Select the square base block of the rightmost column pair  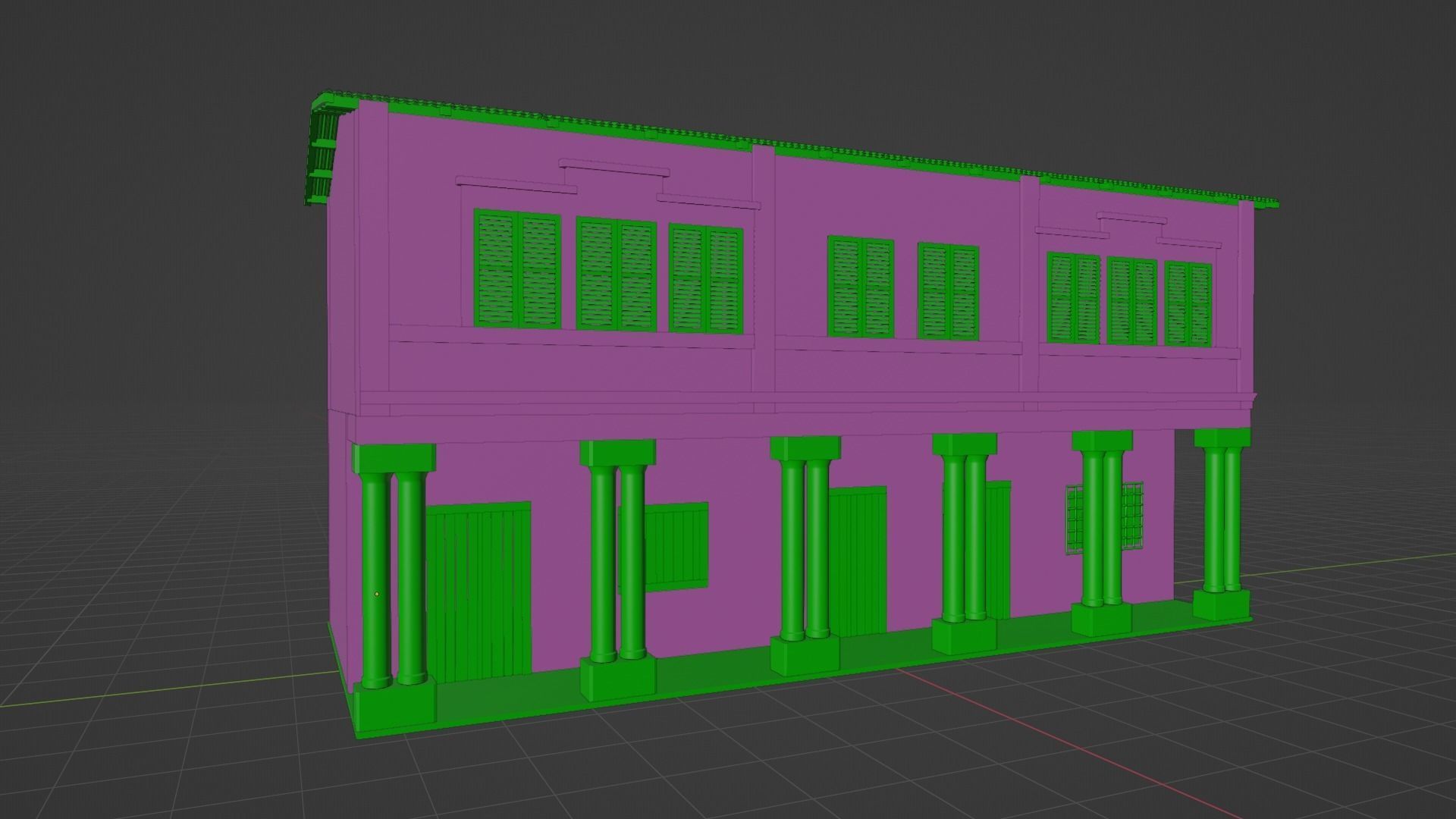pyautogui.click(x=1221, y=604)
